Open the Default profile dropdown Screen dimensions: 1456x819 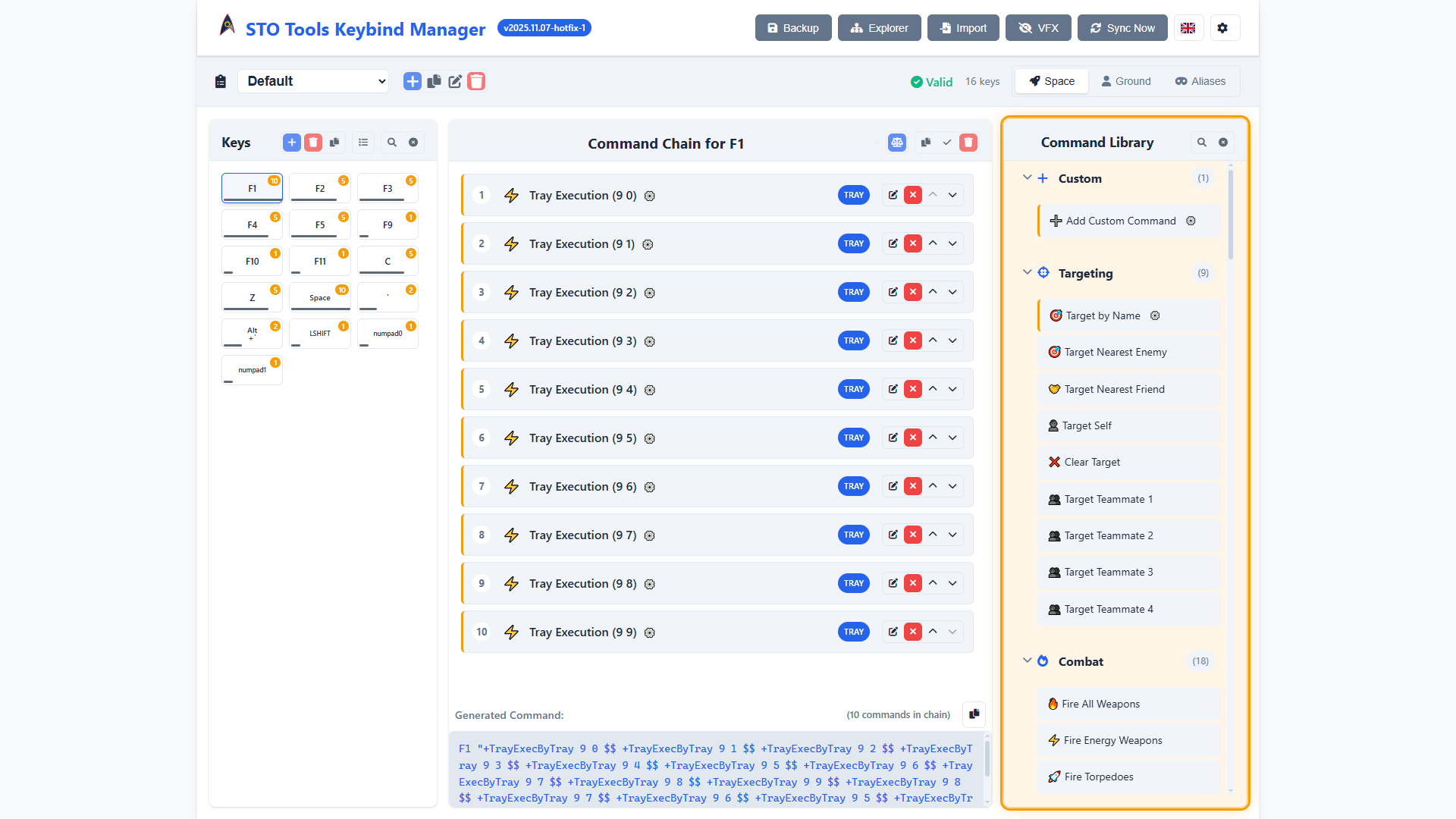(x=313, y=81)
